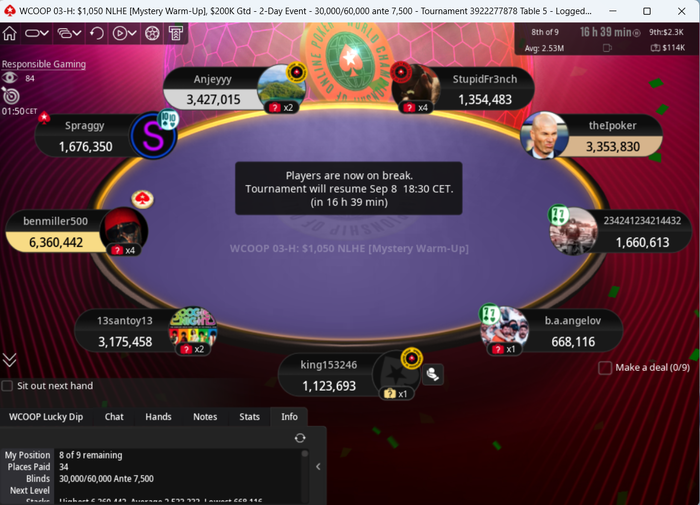Expand the double chevron options panel
Screen dimensions: 700x505
pyautogui.click(x=9, y=359)
